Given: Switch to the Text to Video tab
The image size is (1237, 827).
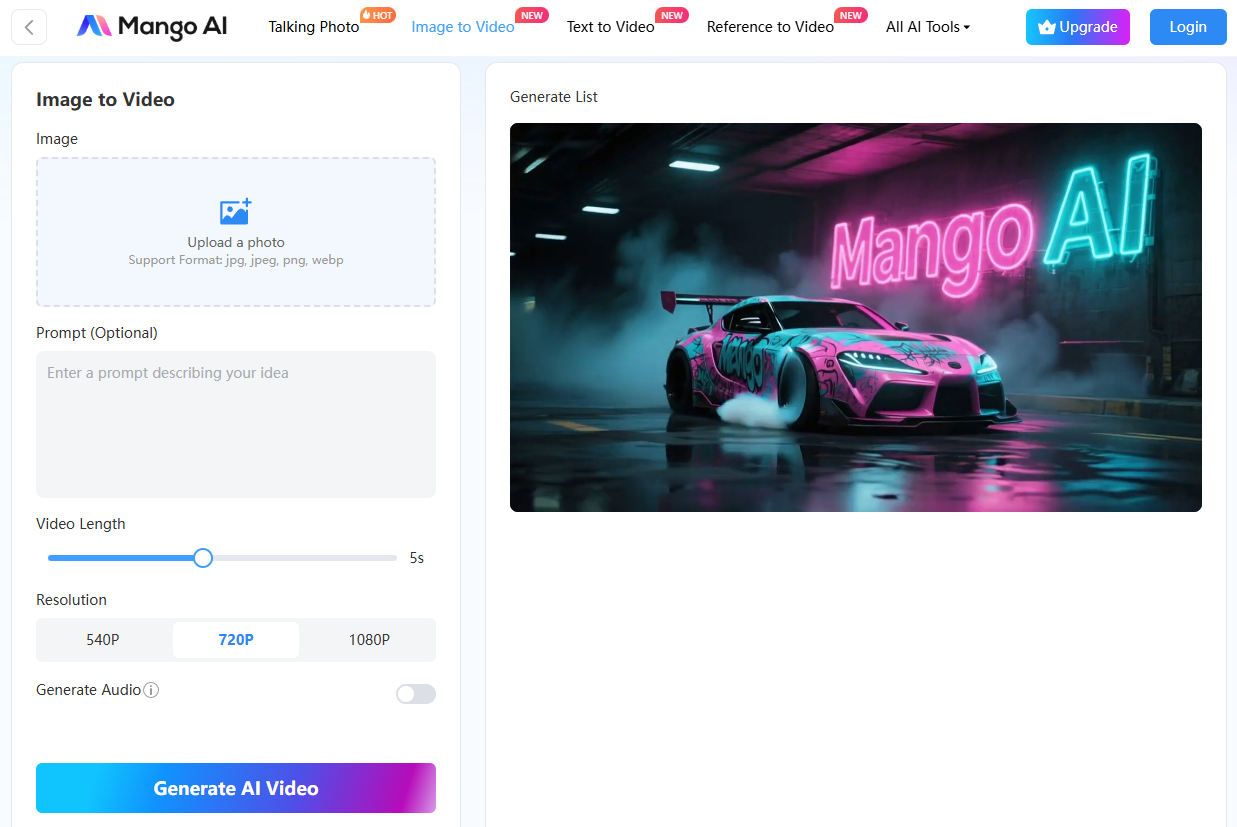Looking at the screenshot, I should point(610,27).
